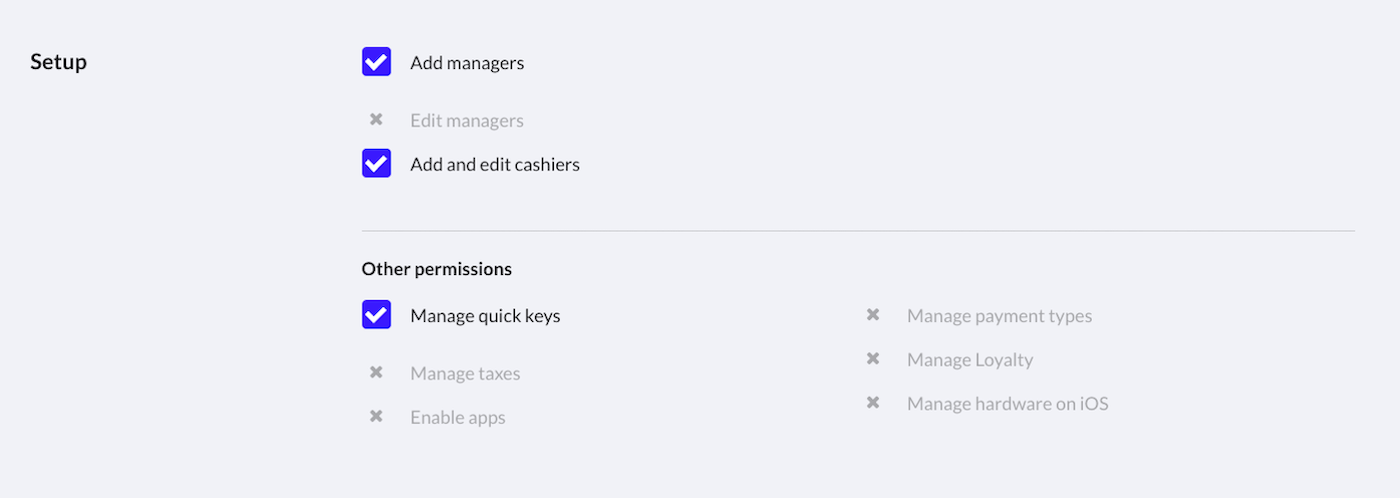Click the Enable apps label text
Image resolution: width=1400 pixels, height=498 pixels.
click(x=458, y=418)
